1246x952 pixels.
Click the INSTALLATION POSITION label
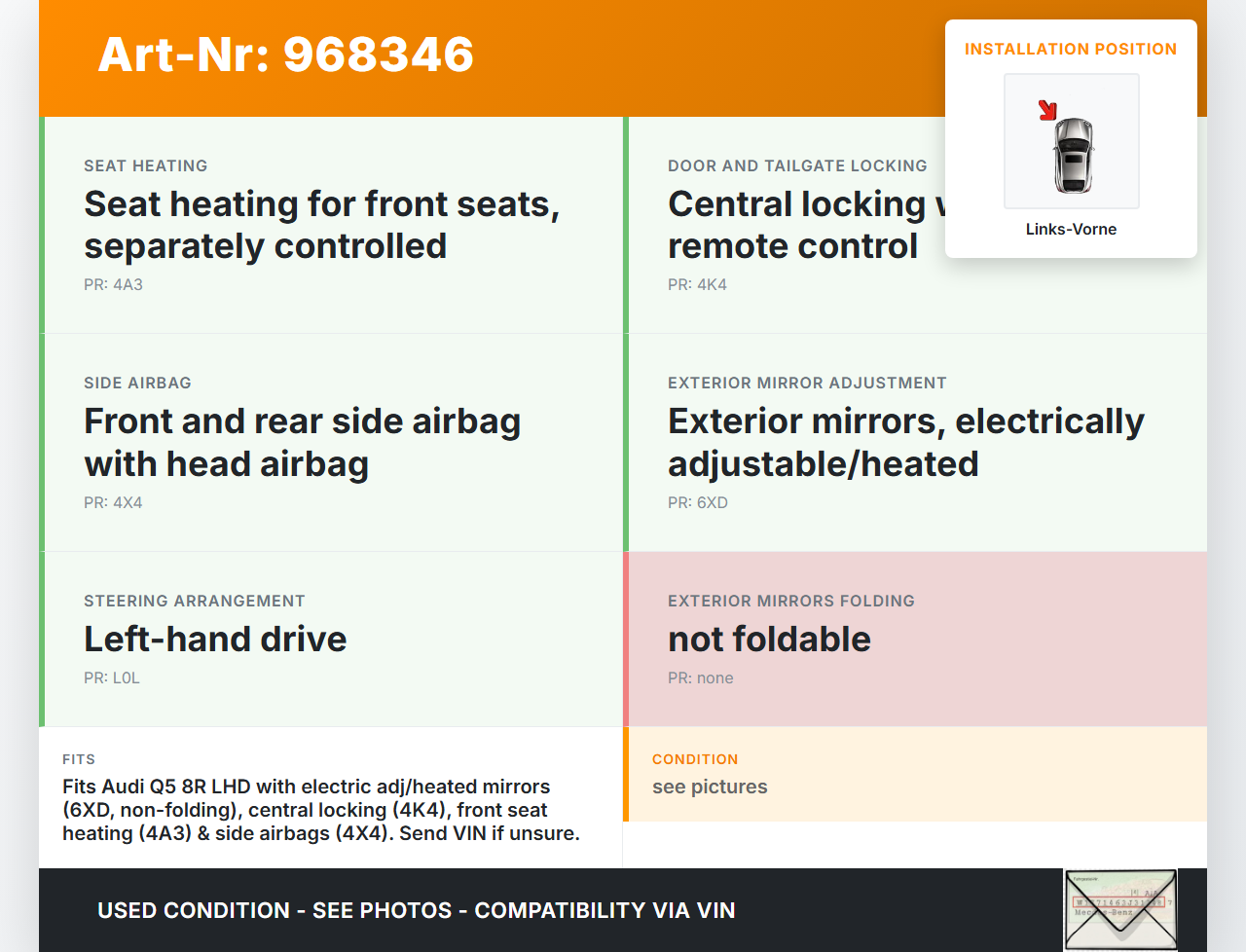(1071, 50)
